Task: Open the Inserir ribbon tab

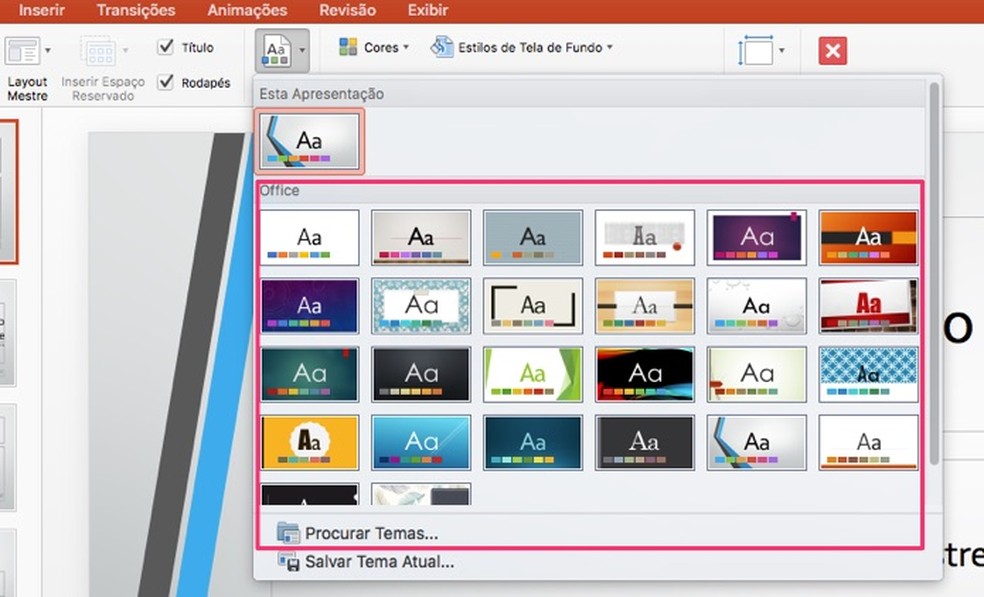Action: [x=41, y=10]
